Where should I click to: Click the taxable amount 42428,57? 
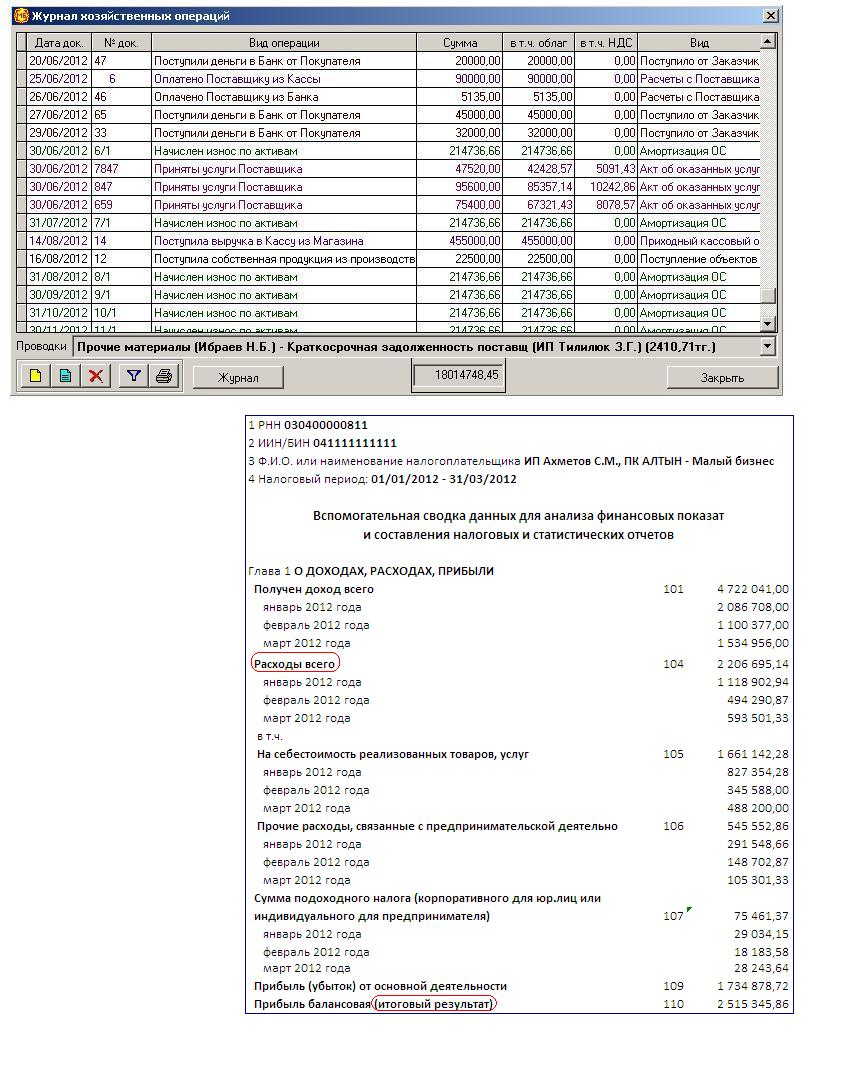[x=538, y=169]
